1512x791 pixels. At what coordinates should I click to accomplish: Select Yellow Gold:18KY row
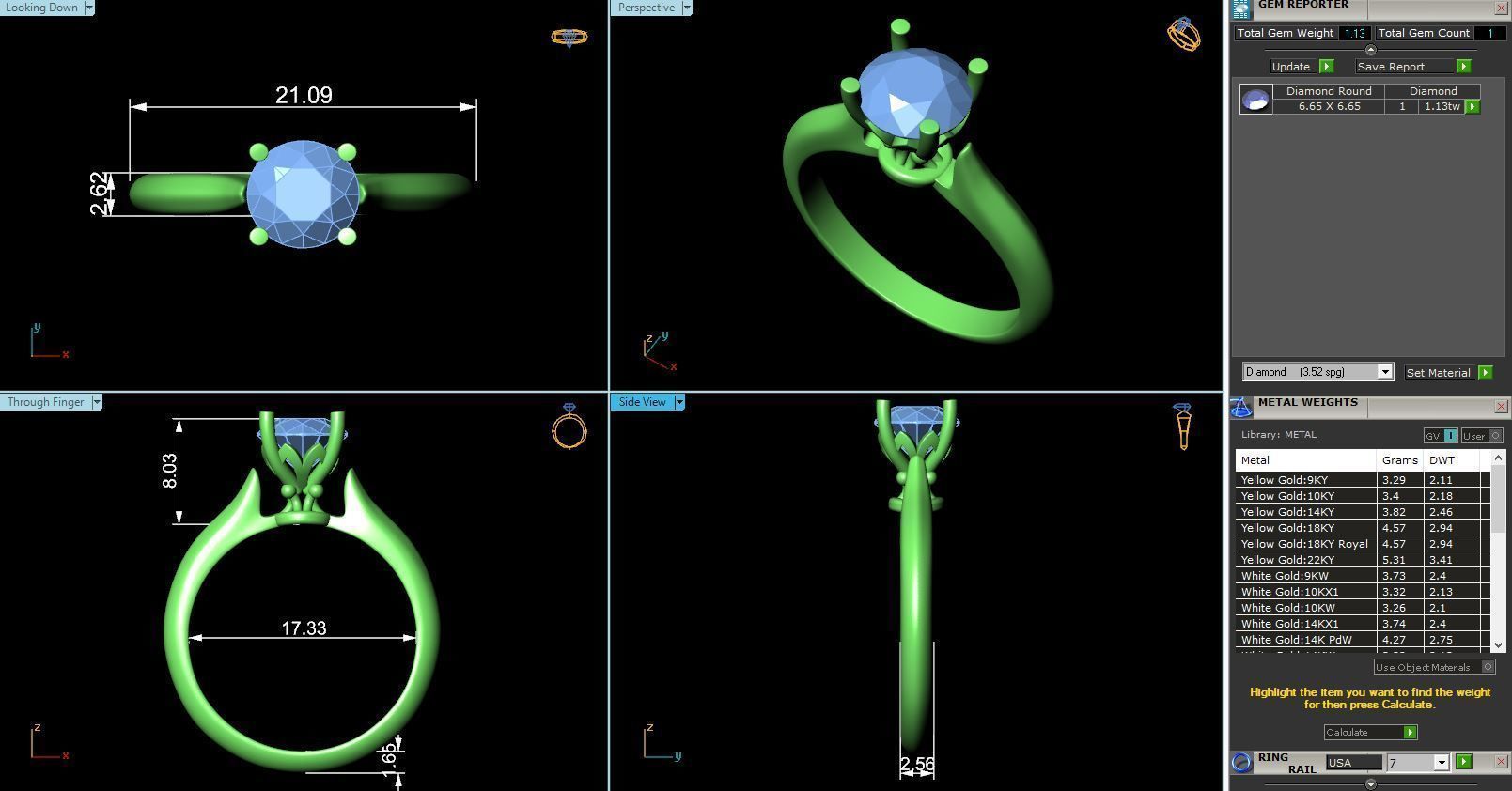click(1363, 528)
